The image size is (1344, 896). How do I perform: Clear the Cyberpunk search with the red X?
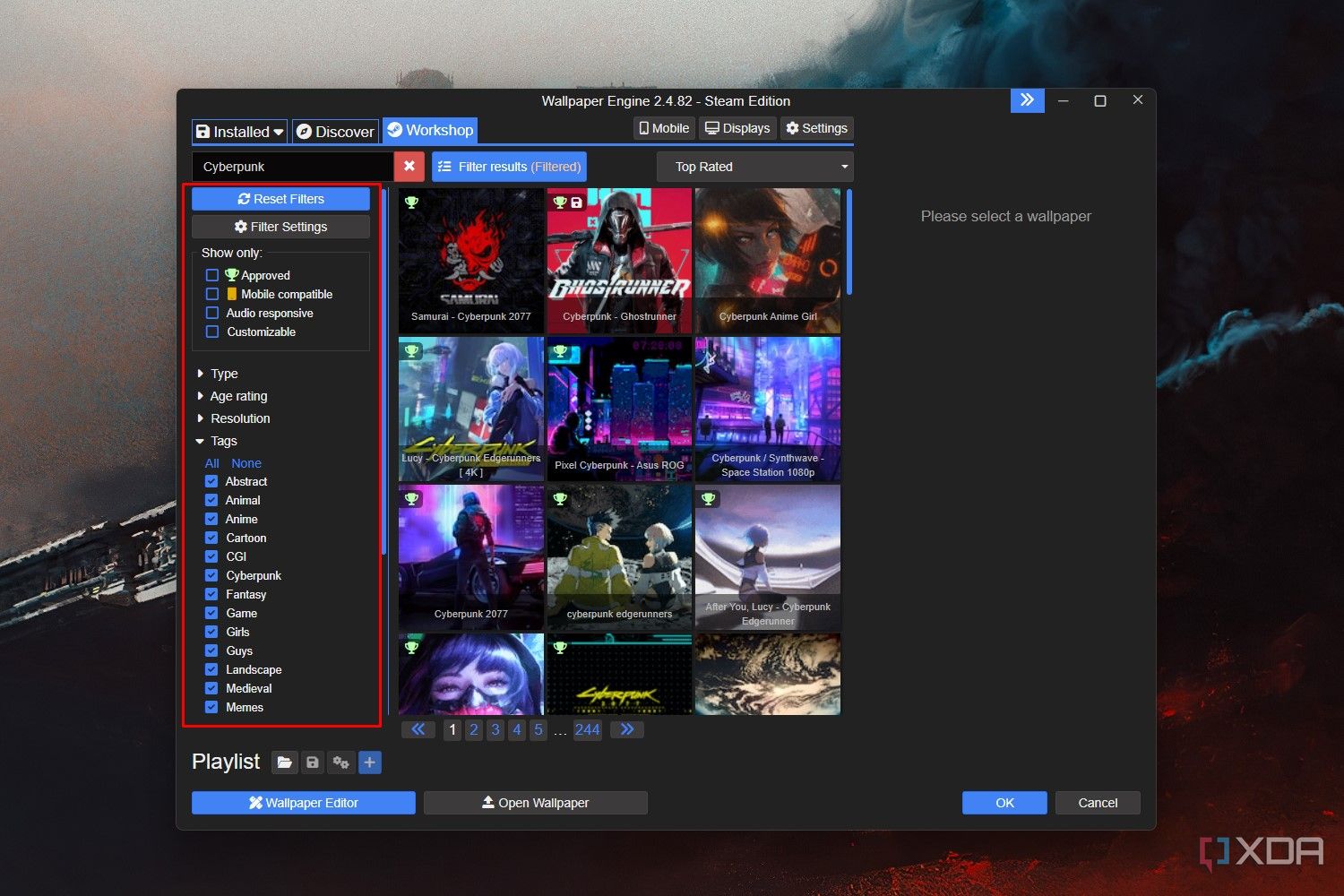pyautogui.click(x=409, y=167)
